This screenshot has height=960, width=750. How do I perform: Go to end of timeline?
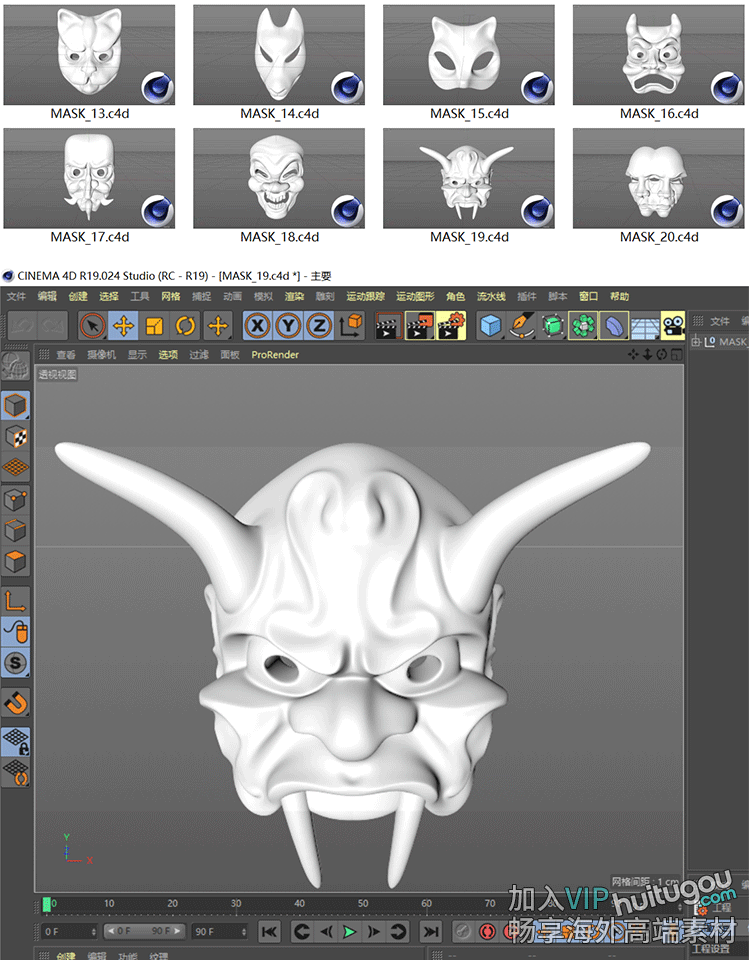click(x=431, y=932)
